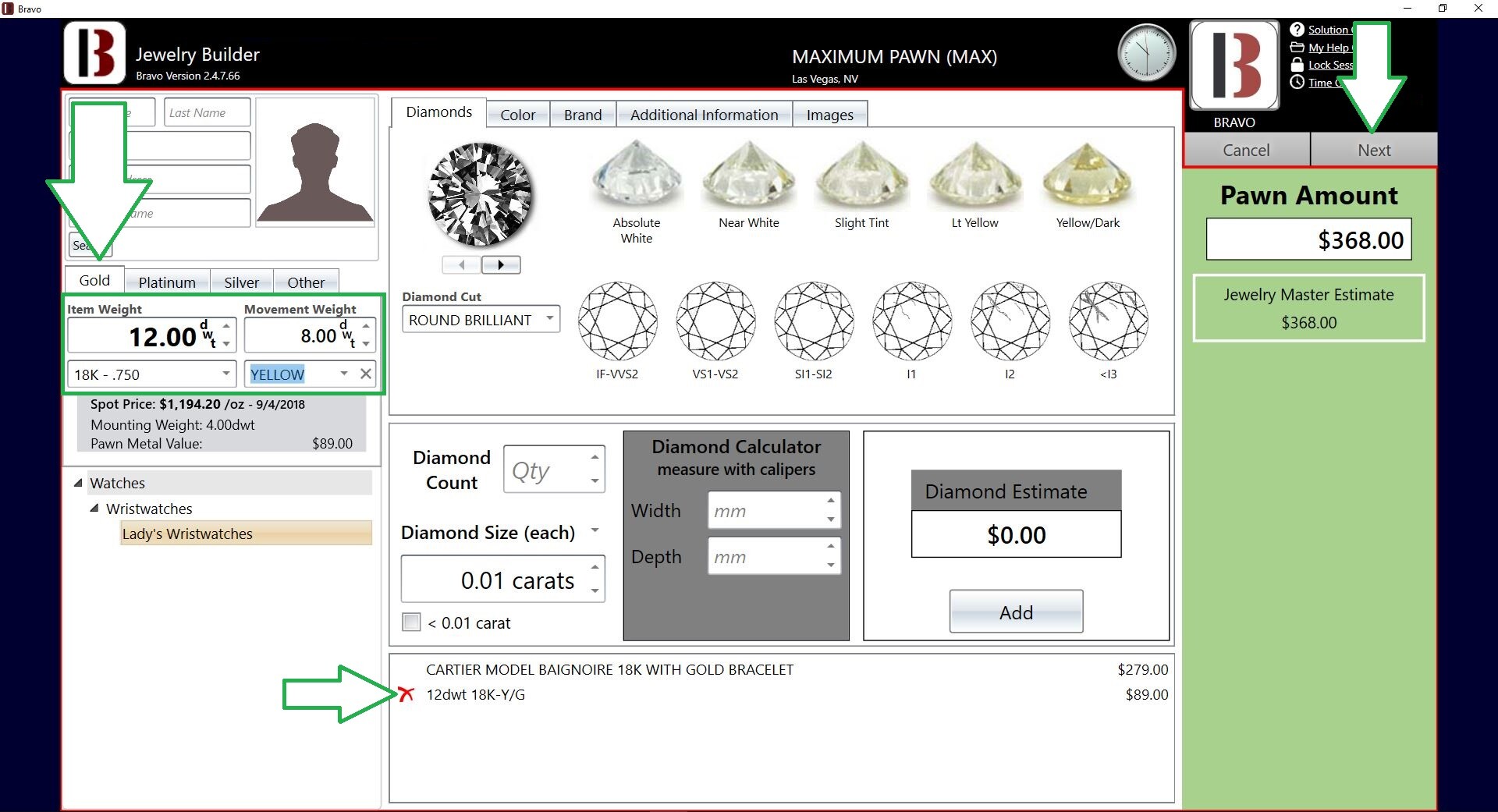Image resolution: width=1498 pixels, height=812 pixels.
Task: Show next diamond cut image
Action: [501, 265]
